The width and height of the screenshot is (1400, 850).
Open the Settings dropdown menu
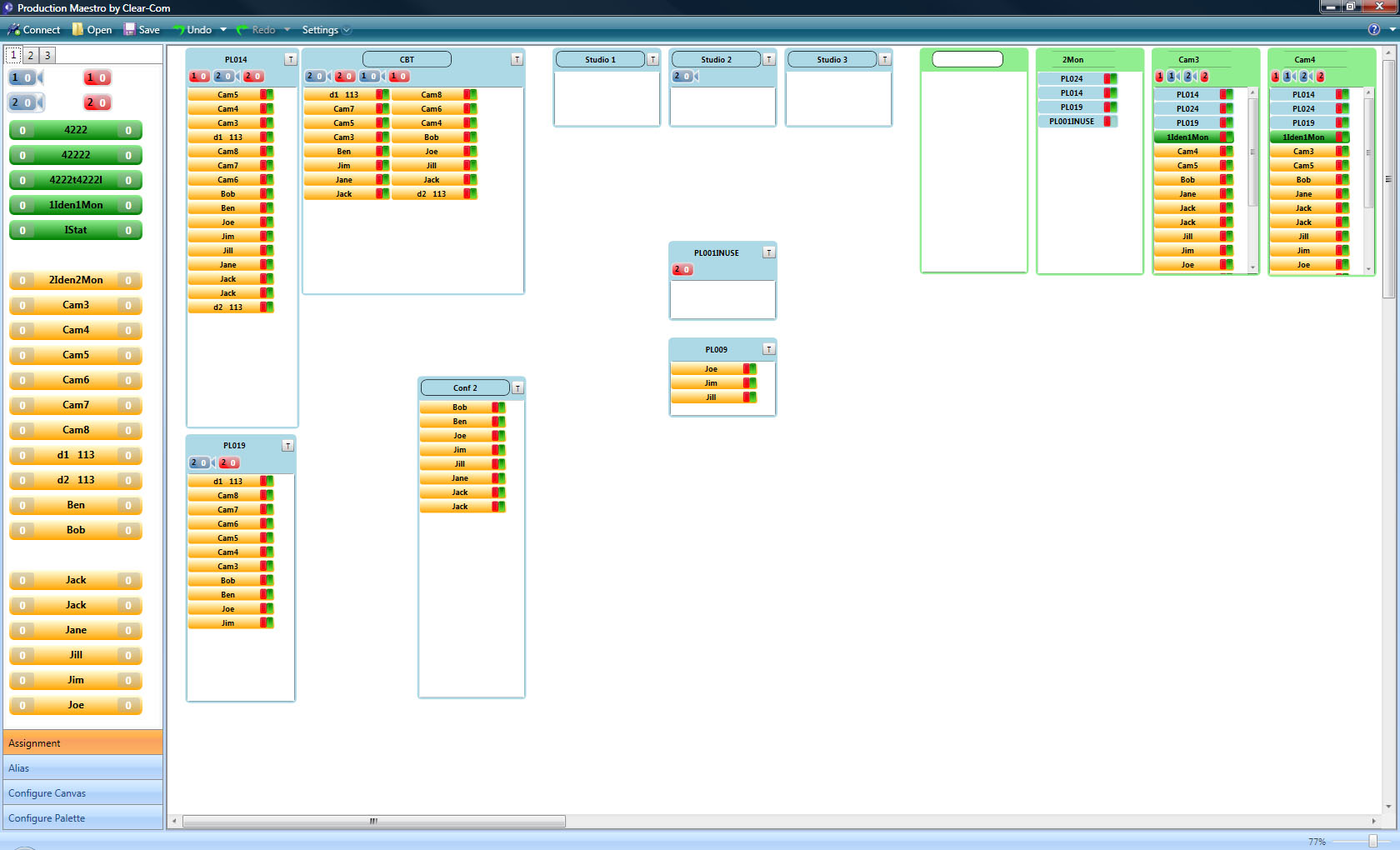click(x=326, y=30)
